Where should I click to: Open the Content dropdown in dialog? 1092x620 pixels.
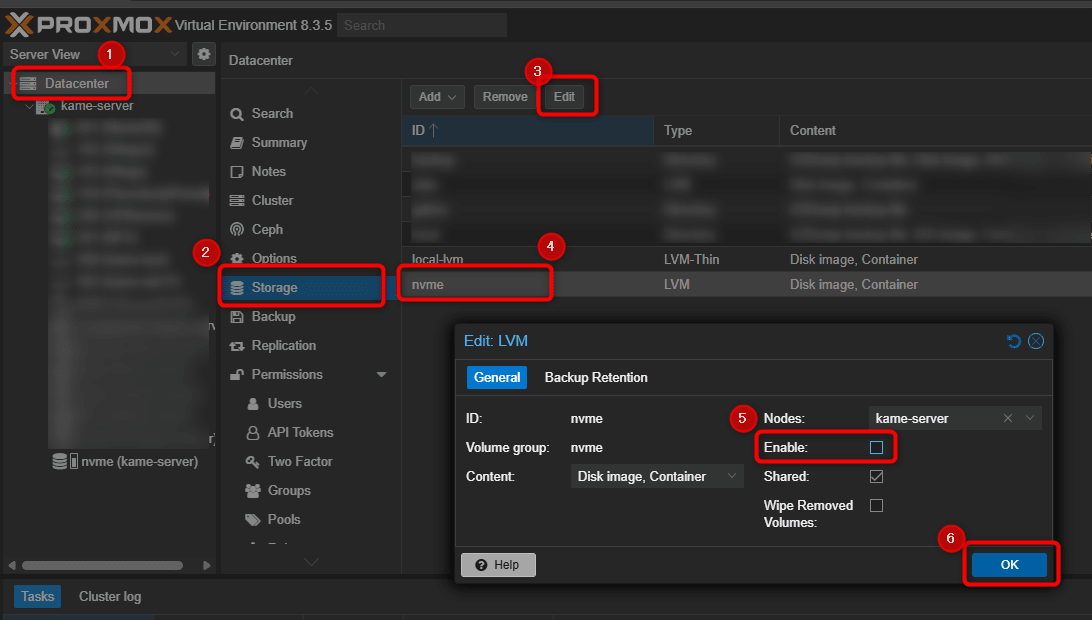[x=732, y=476]
